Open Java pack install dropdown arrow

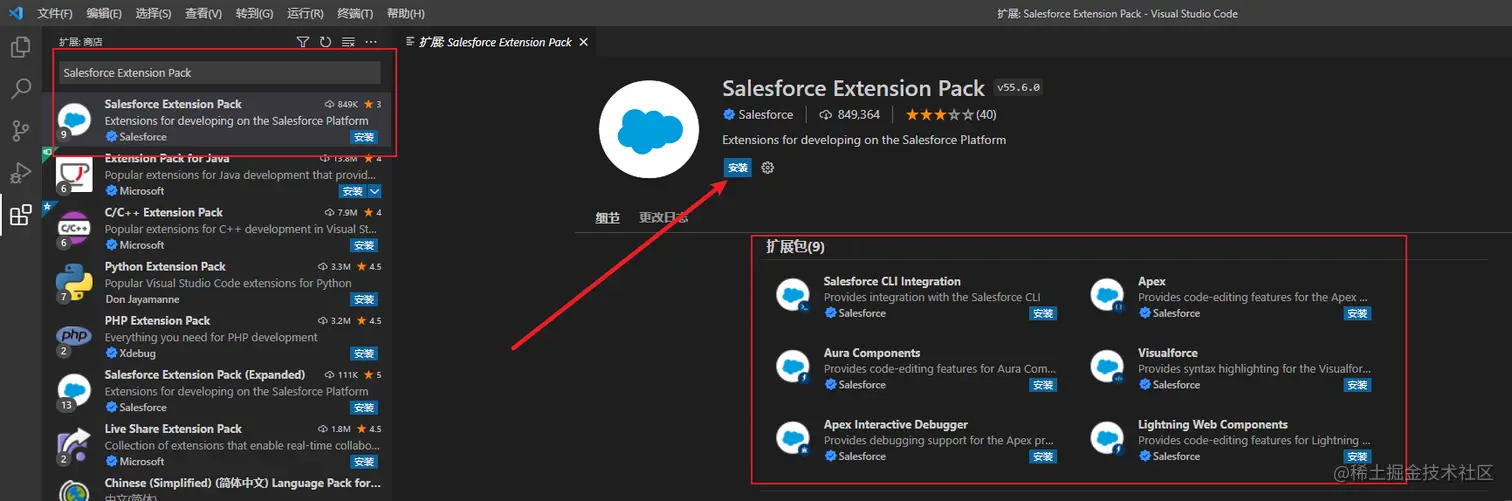click(374, 191)
